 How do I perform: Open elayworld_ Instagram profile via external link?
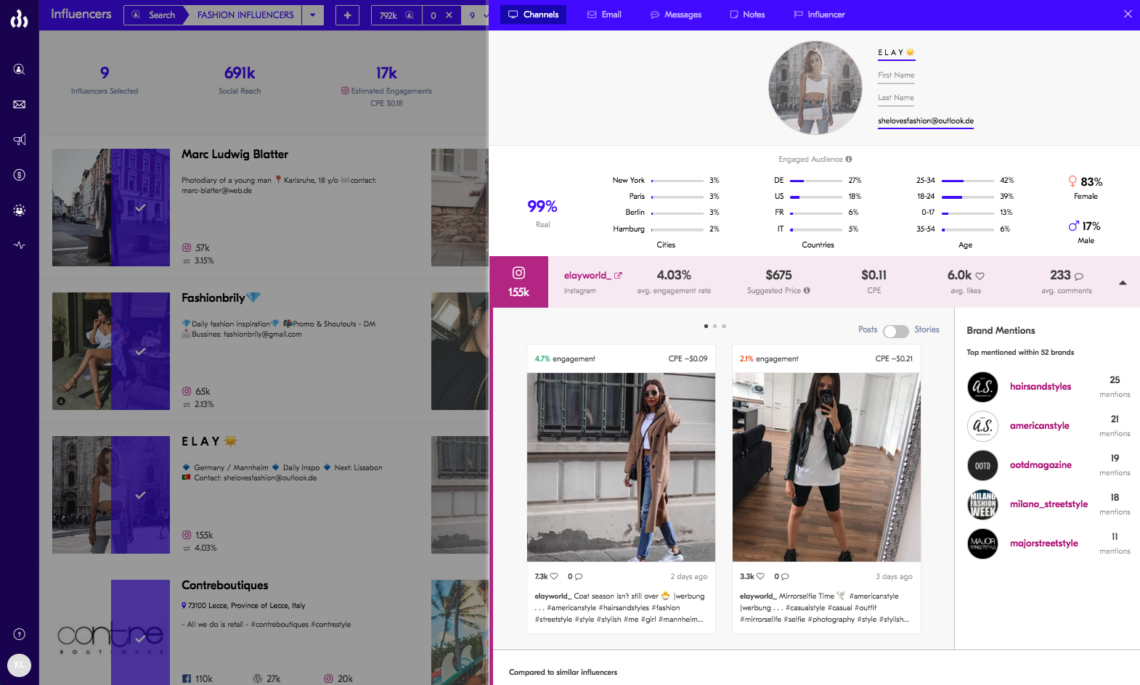click(x=618, y=275)
